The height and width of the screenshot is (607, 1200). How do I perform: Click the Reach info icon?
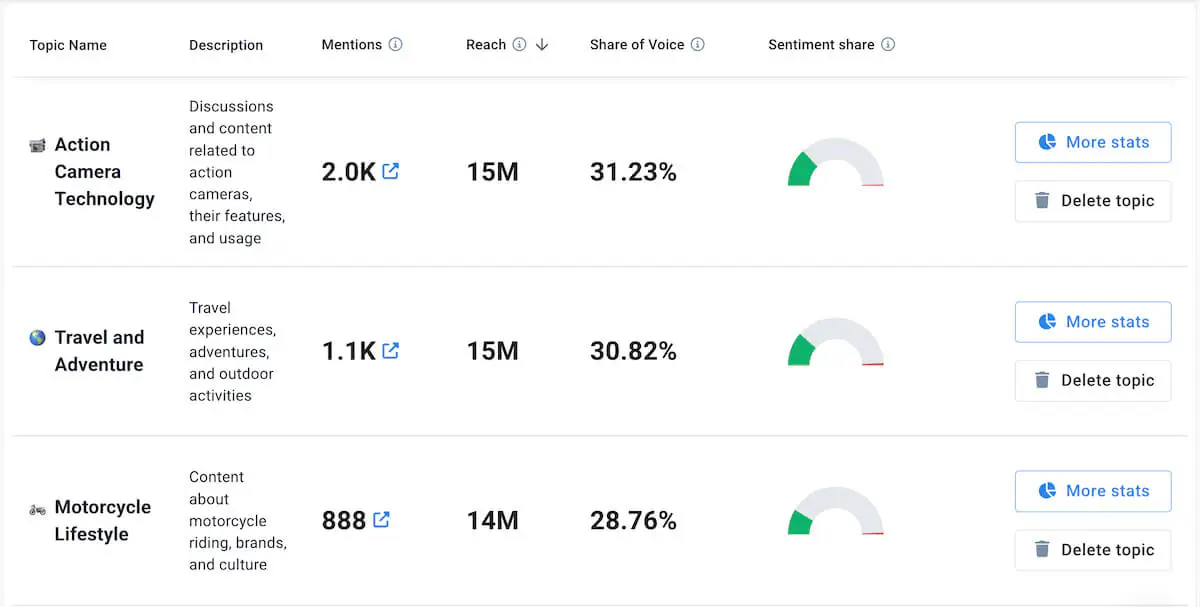pos(521,44)
